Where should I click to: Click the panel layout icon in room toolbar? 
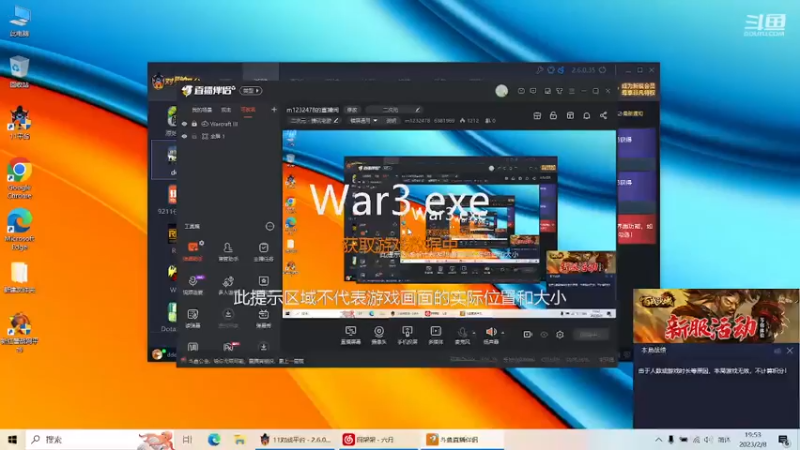tap(570, 116)
